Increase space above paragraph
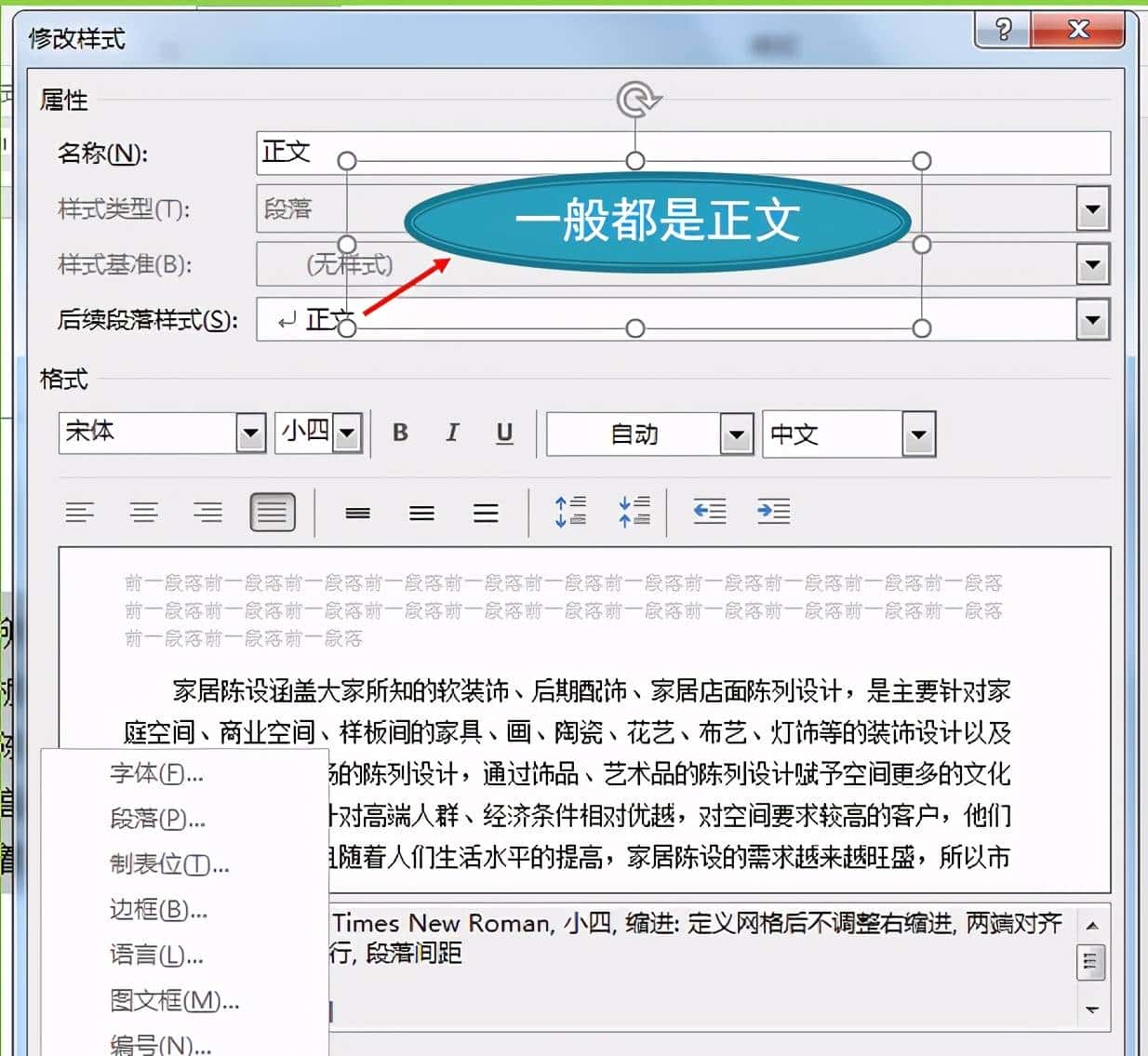 (x=569, y=512)
